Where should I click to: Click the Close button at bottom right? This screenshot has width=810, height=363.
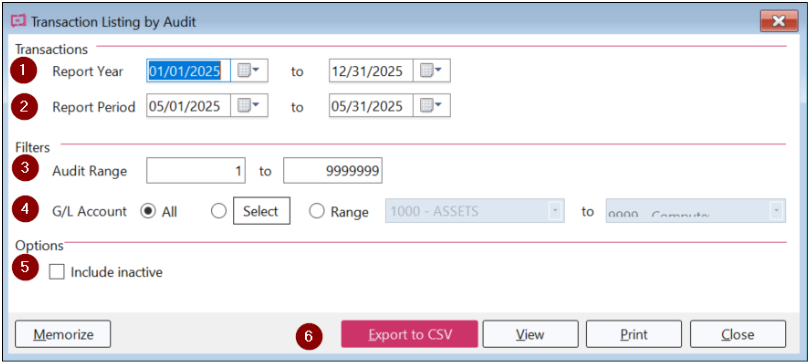point(738,334)
